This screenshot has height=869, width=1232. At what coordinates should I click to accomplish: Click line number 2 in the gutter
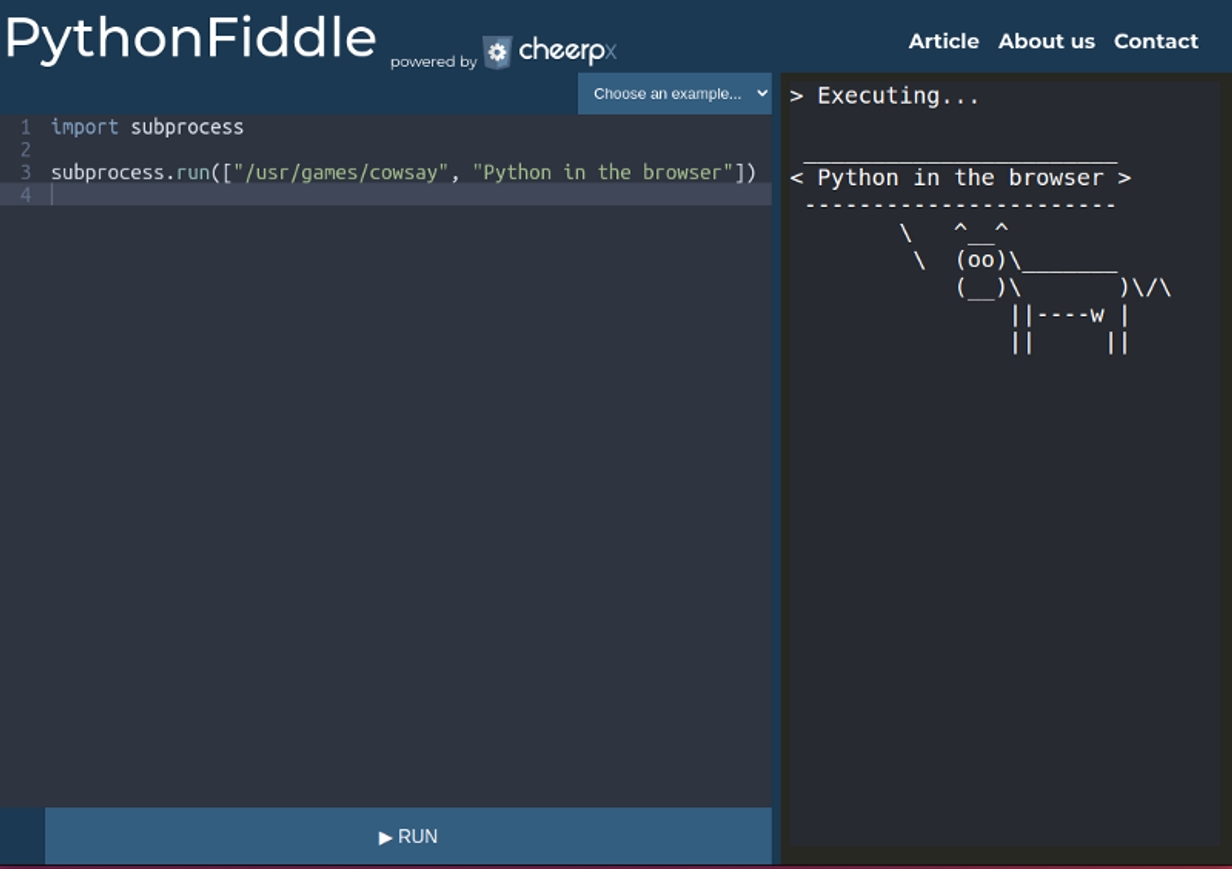click(x=26, y=150)
